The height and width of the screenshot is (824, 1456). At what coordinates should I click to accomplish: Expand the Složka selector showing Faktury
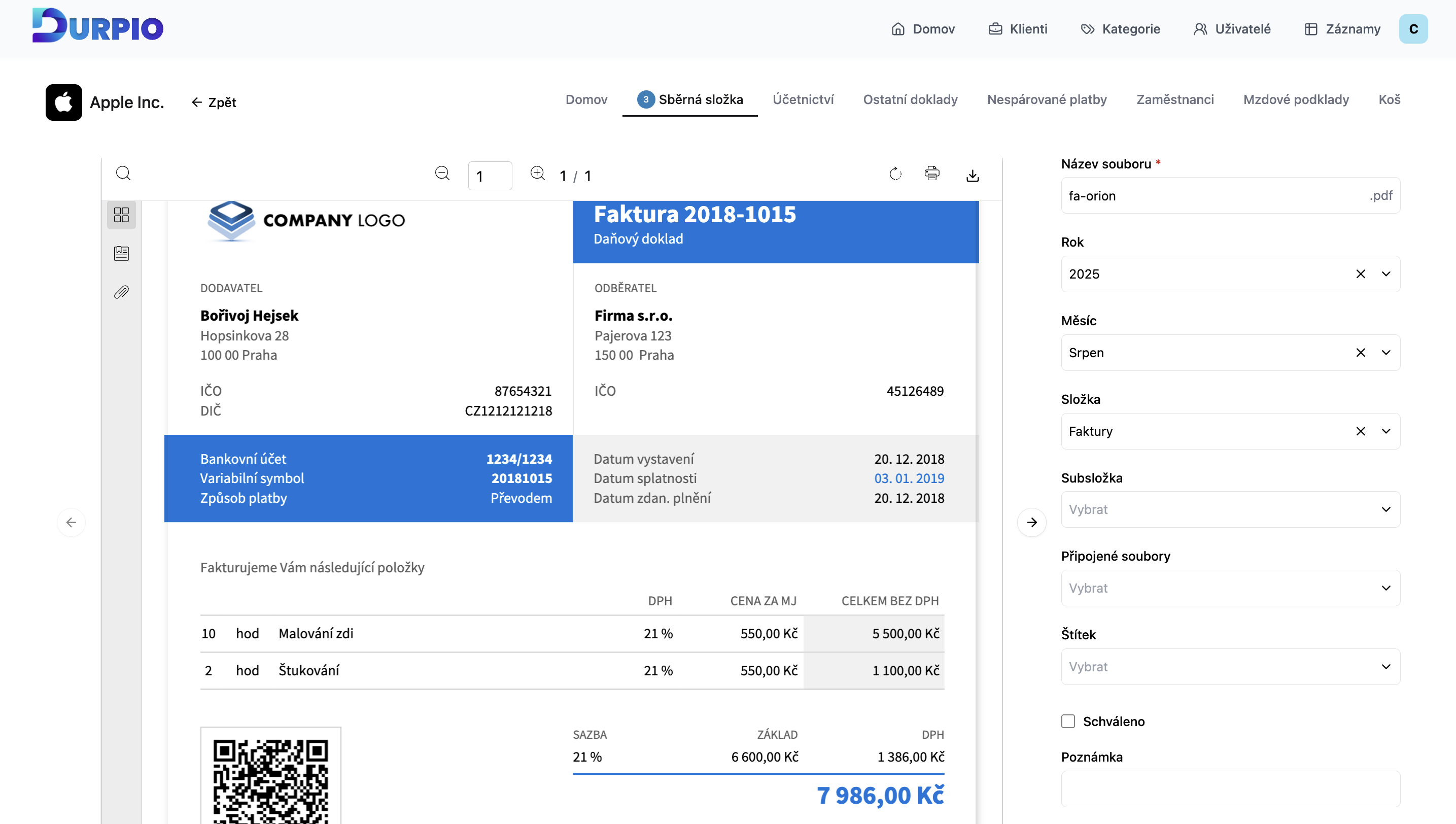(x=1386, y=431)
